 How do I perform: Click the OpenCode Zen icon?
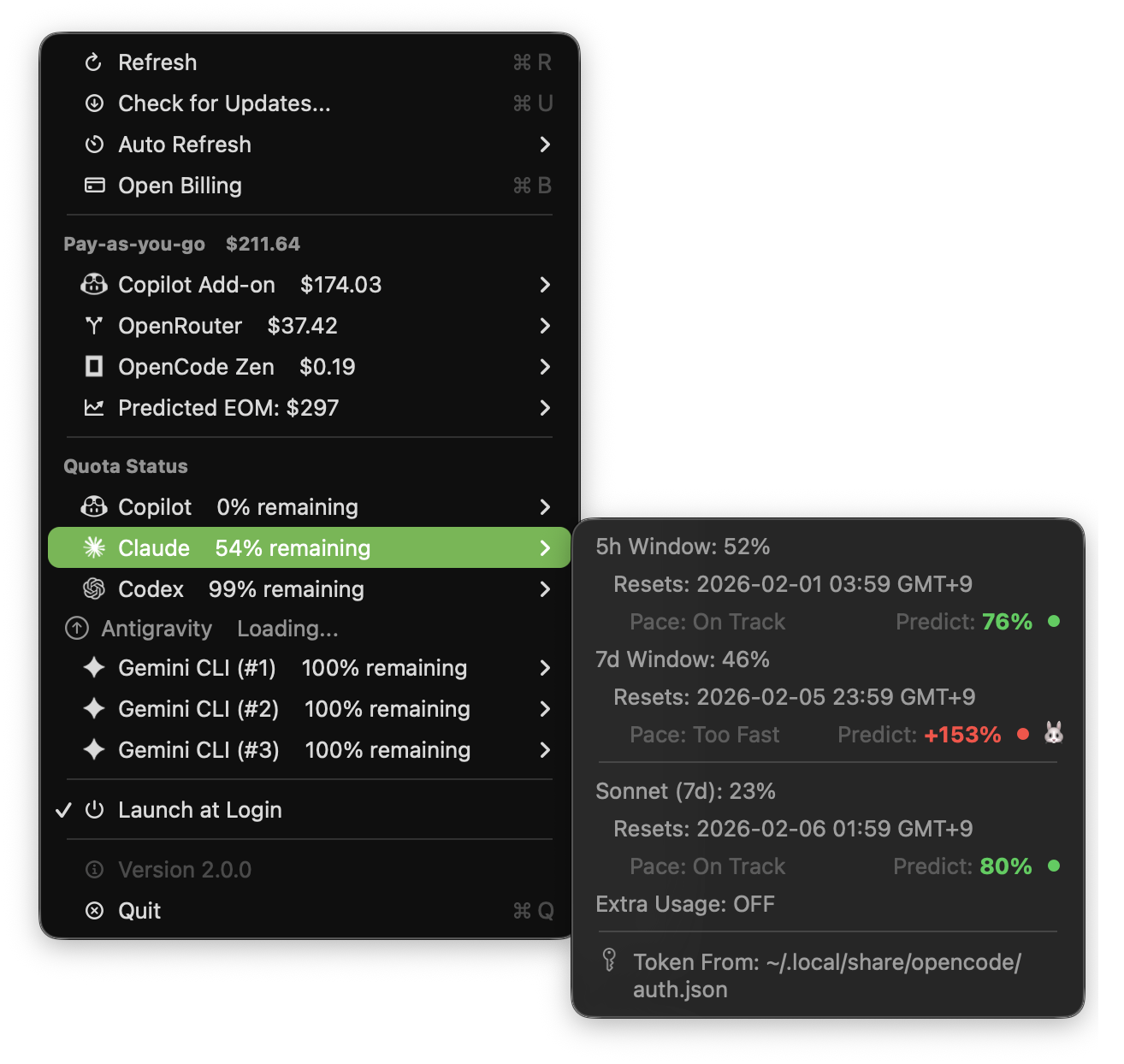(x=94, y=367)
